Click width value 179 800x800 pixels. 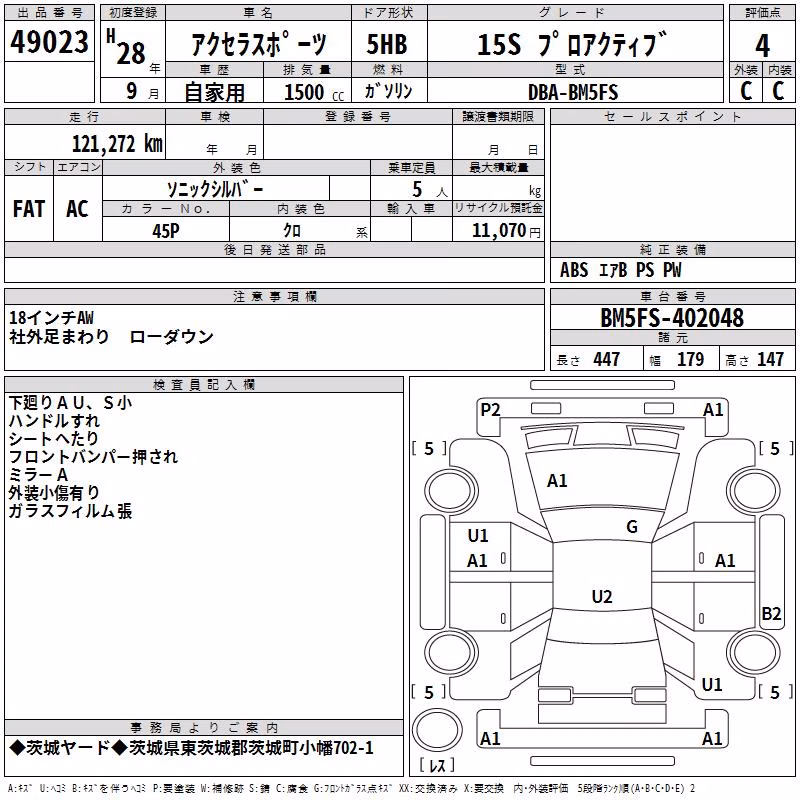(x=690, y=360)
